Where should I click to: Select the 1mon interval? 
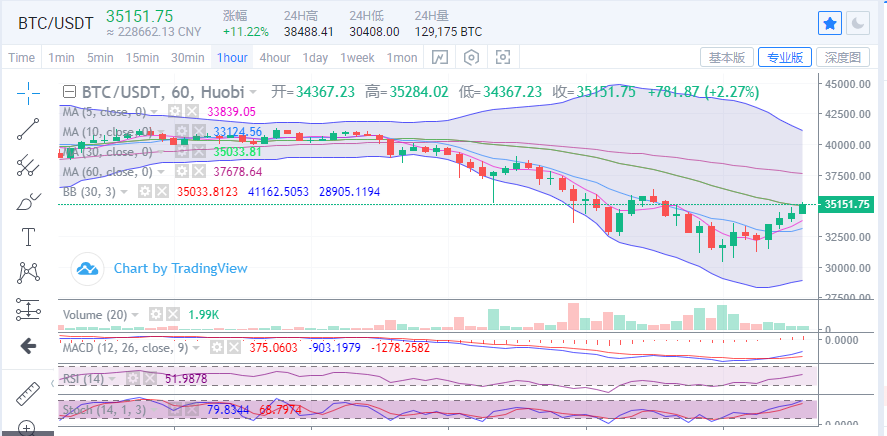pos(402,57)
